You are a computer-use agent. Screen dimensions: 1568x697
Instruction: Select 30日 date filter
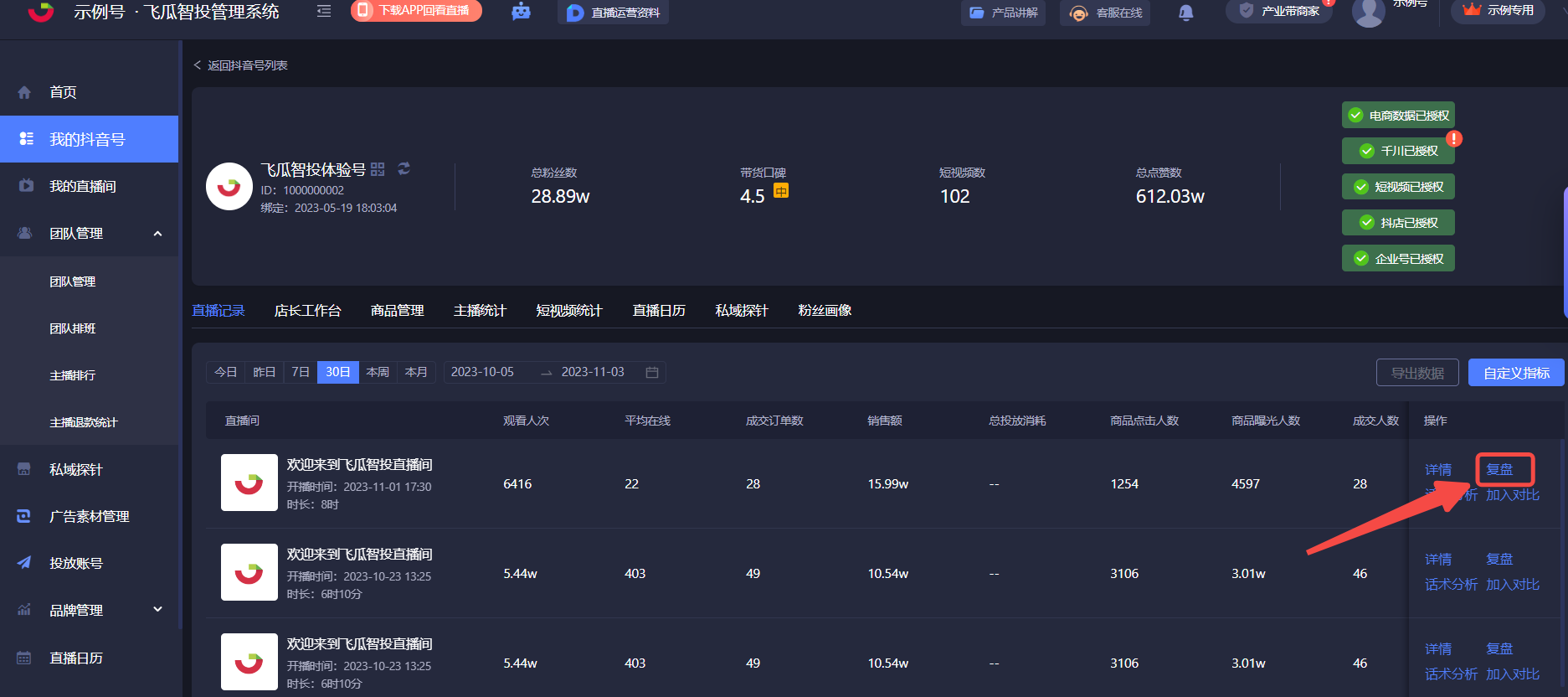(338, 372)
